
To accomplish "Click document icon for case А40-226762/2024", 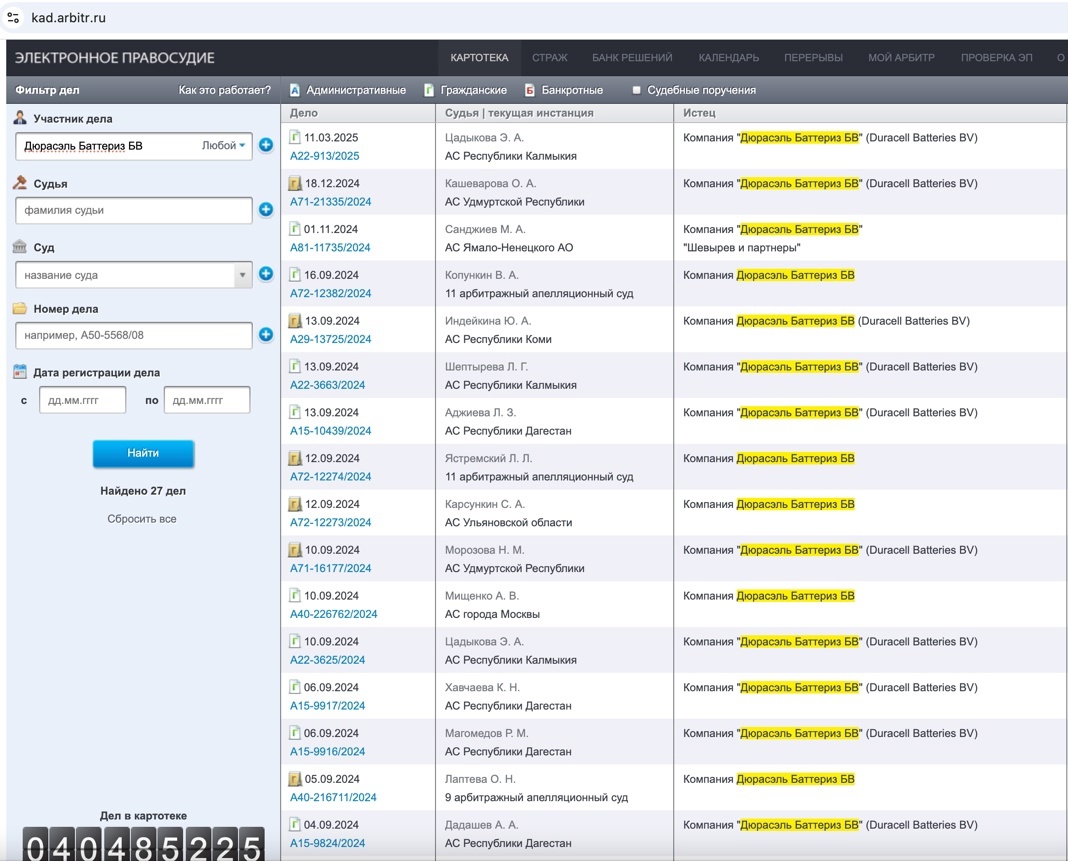I will pyautogui.click(x=295, y=595).
